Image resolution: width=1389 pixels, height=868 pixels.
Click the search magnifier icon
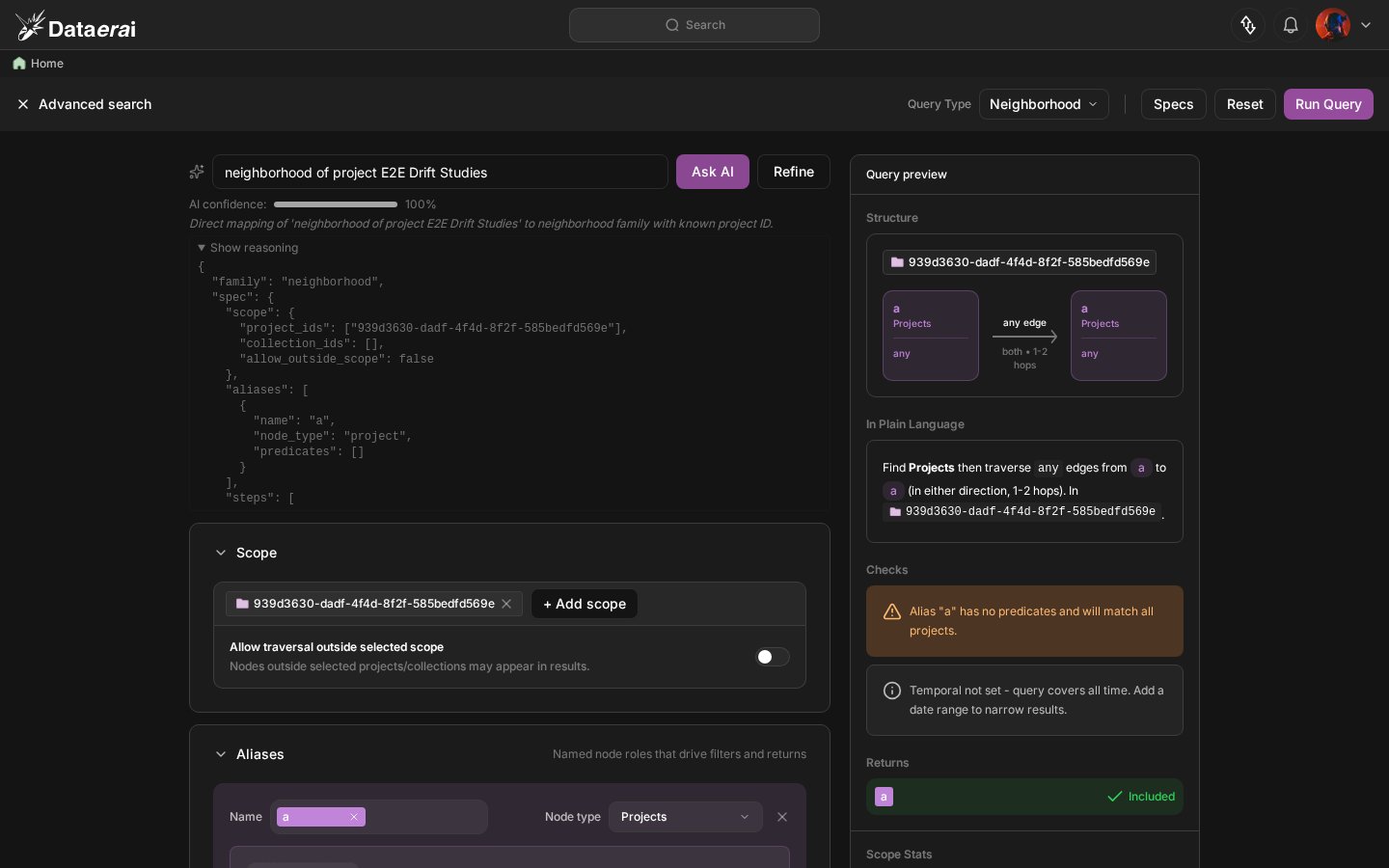click(x=672, y=25)
